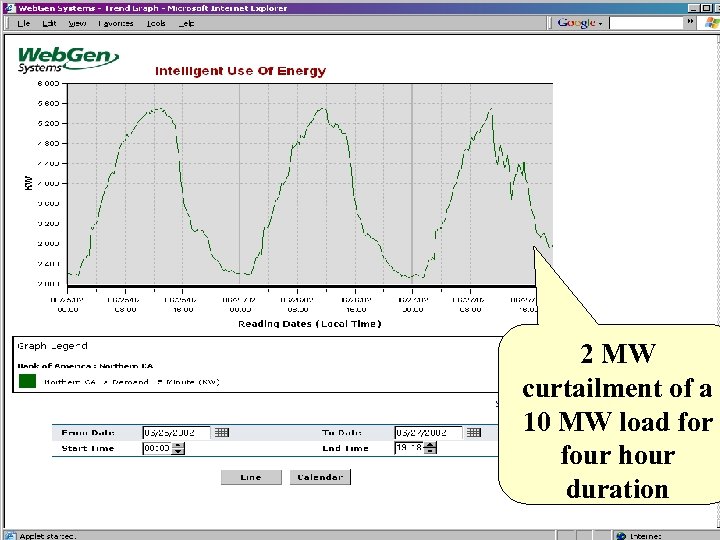Click the KW axis label
Viewport: 720px width, 540px height.
pyautogui.click(x=28, y=183)
